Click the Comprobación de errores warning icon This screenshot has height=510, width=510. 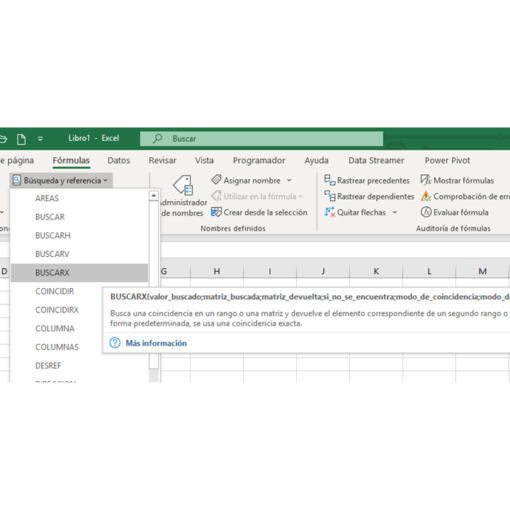[426, 196]
